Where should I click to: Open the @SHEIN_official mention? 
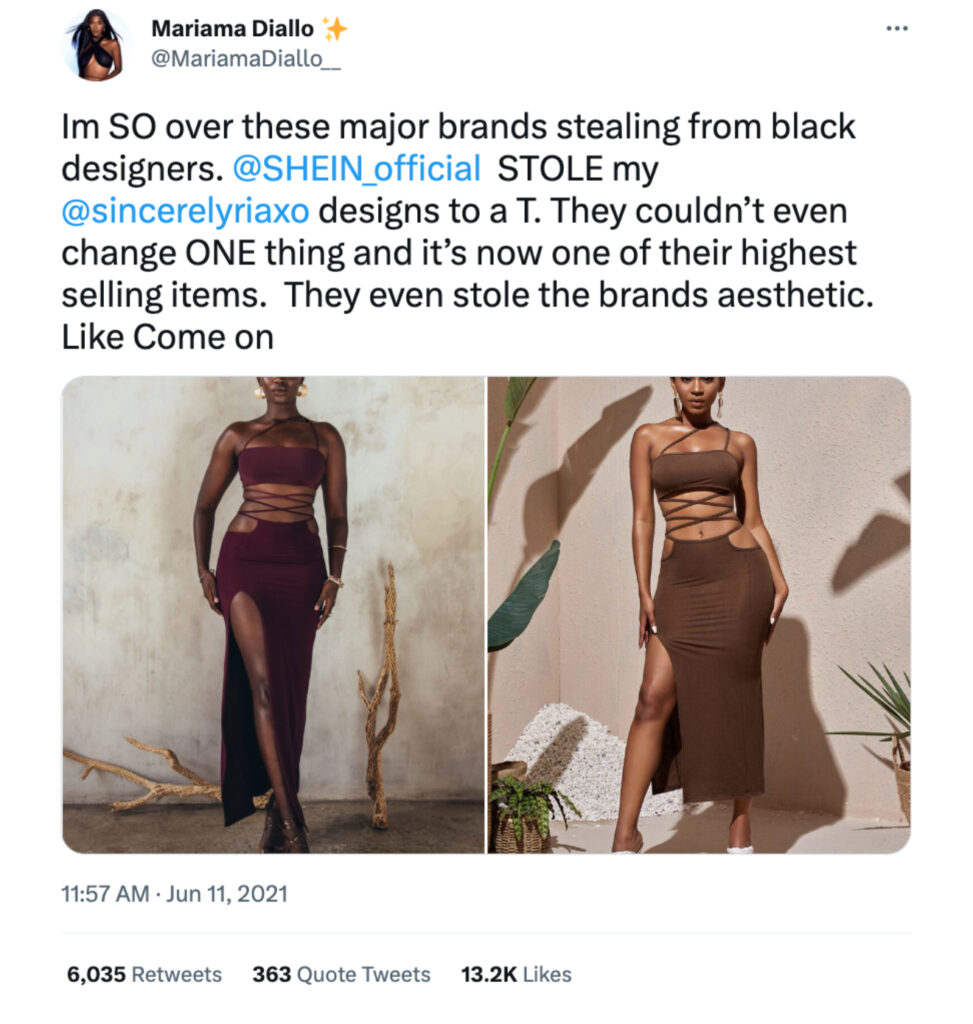(357, 168)
